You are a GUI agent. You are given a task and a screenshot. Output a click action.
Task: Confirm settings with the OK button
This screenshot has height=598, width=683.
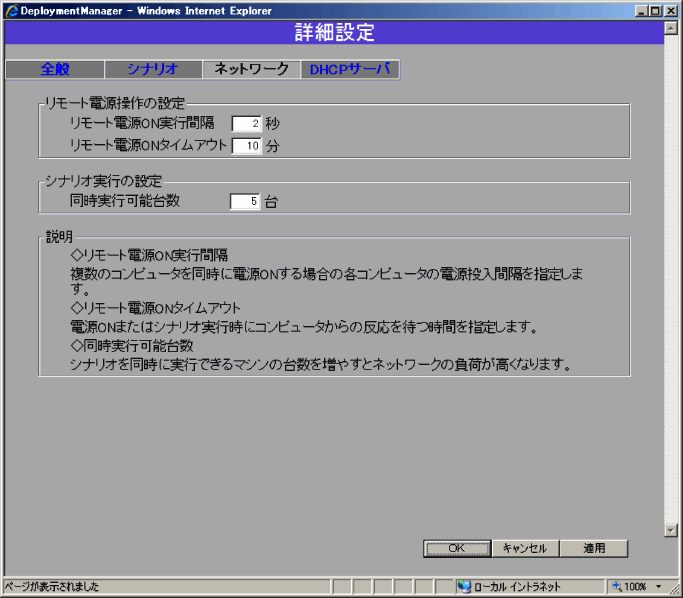click(457, 548)
